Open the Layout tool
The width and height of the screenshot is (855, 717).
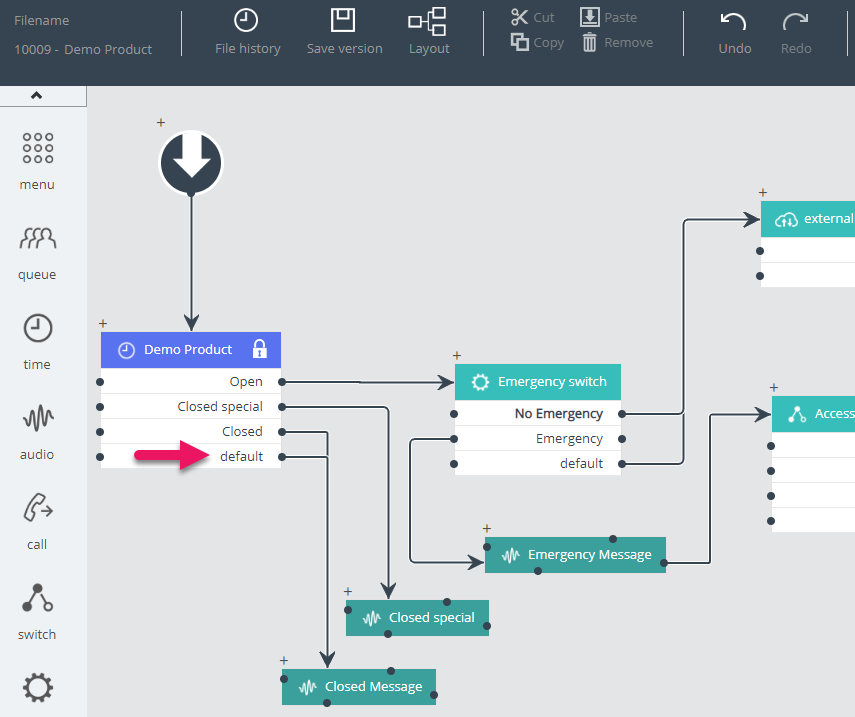428,21
